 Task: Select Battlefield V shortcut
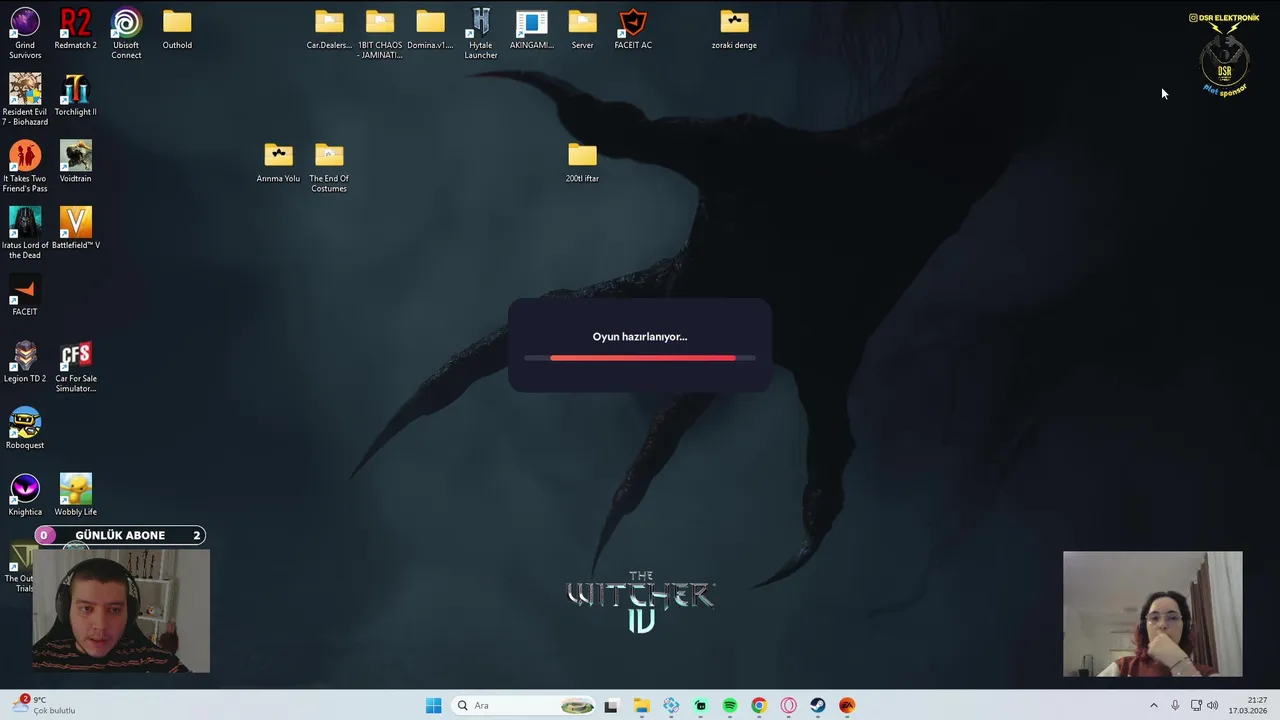click(76, 229)
